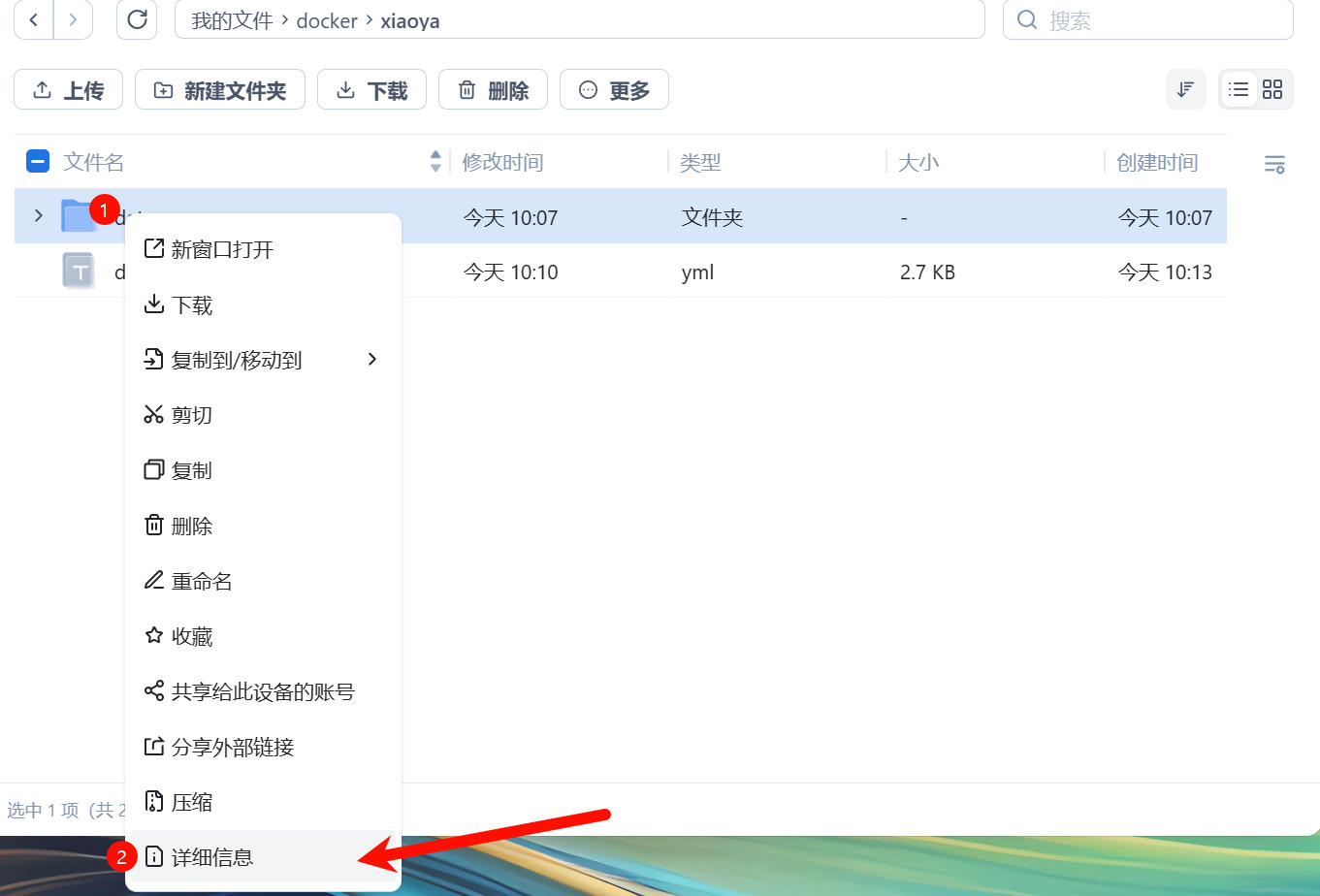Open the 更多 actions button
Image resolution: width=1320 pixels, height=896 pixels.
614,90
